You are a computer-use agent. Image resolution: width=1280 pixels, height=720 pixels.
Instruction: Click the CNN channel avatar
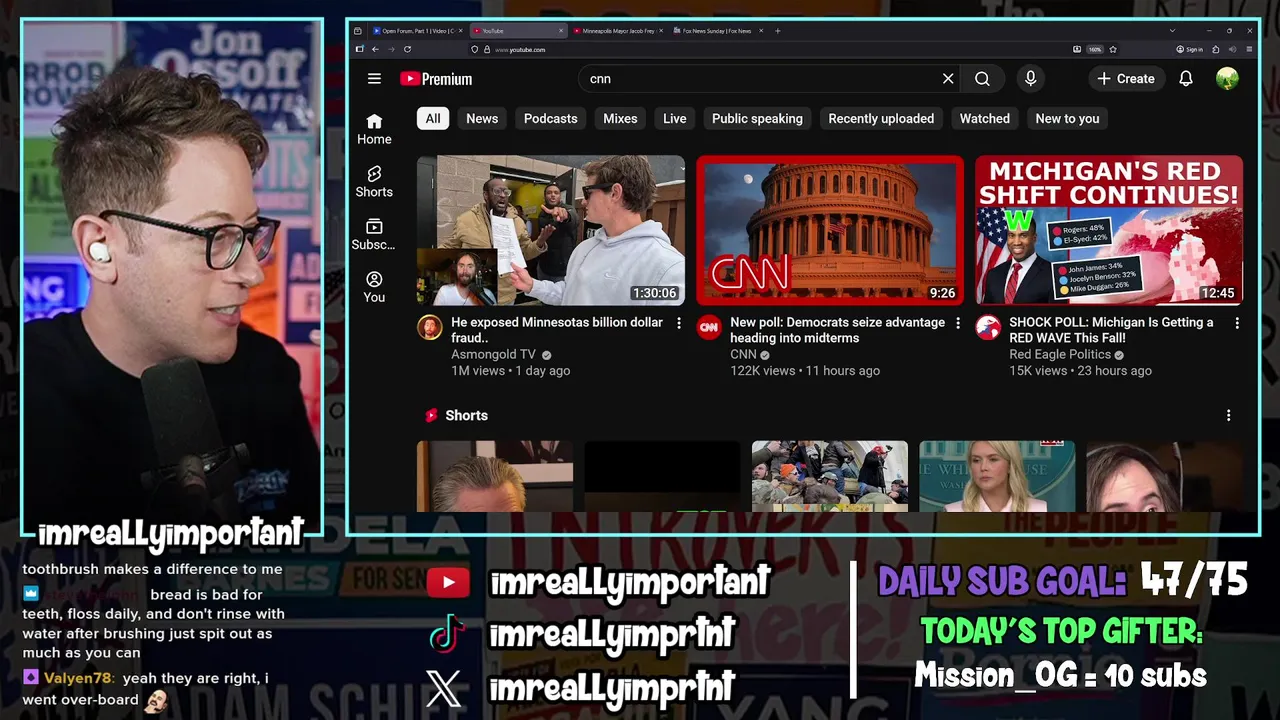coord(709,327)
